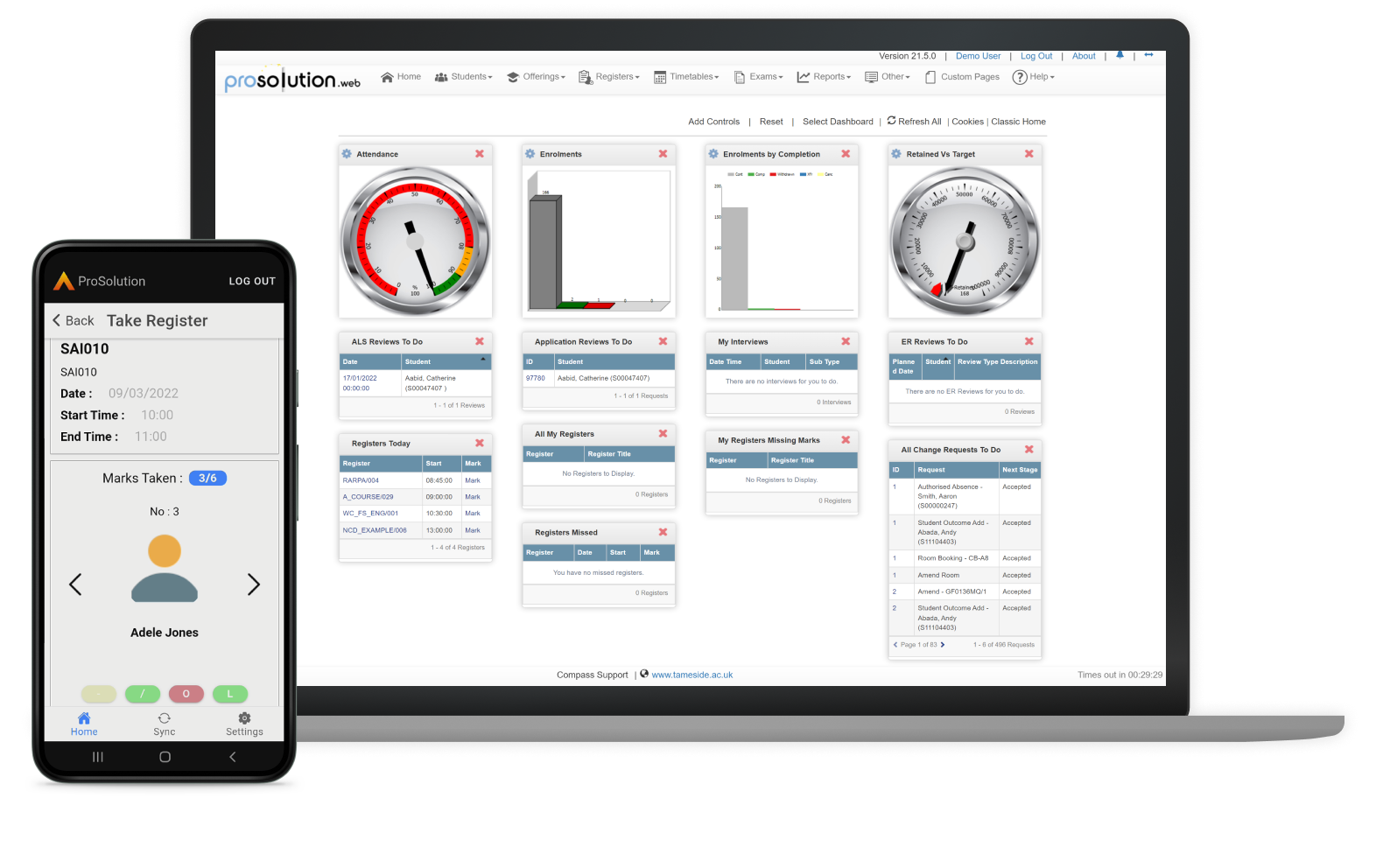The width and height of the screenshot is (1376, 868).
Task: Click the gear icon on Attendance widget
Action: coord(347,154)
